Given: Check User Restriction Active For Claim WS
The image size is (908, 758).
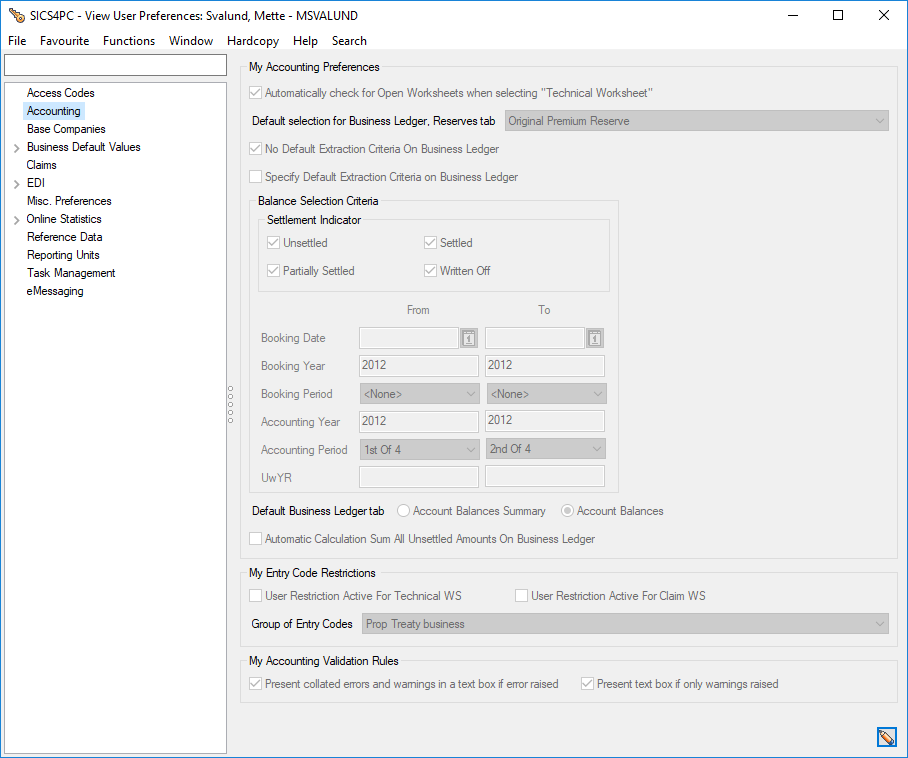Looking at the screenshot, I should click(520, 595).
